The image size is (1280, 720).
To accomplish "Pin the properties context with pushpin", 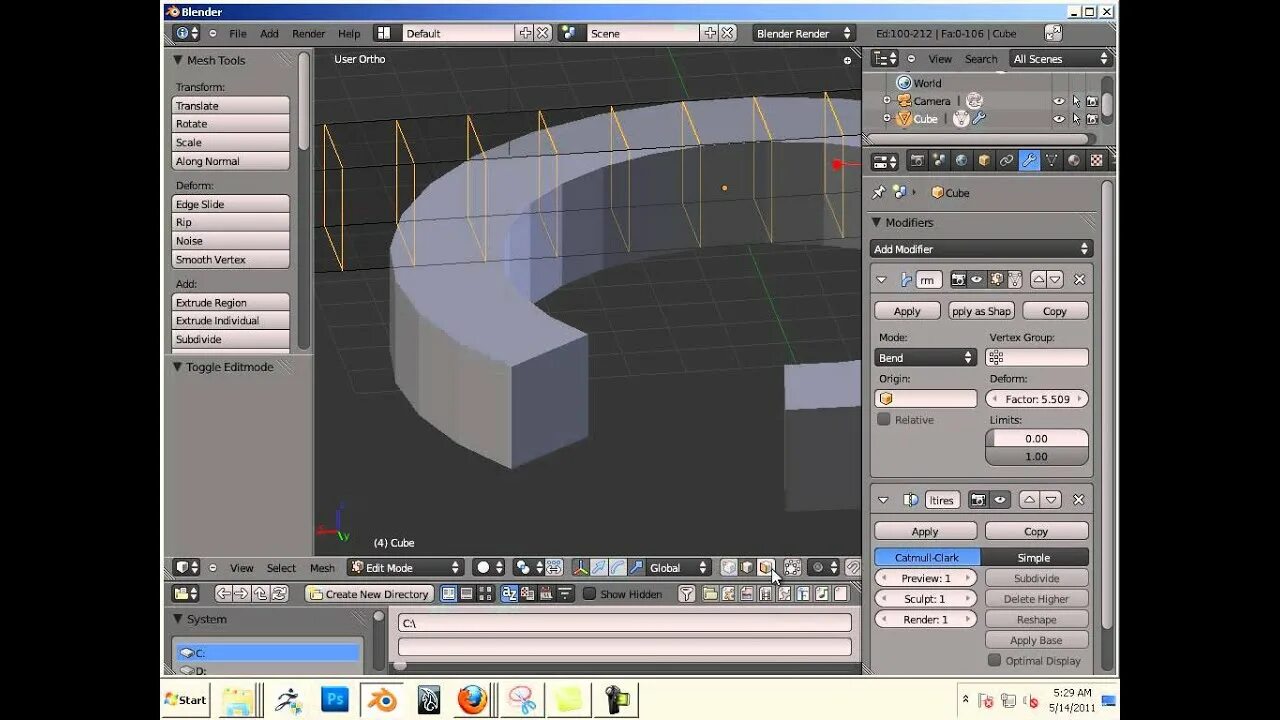I will (879, 192).
